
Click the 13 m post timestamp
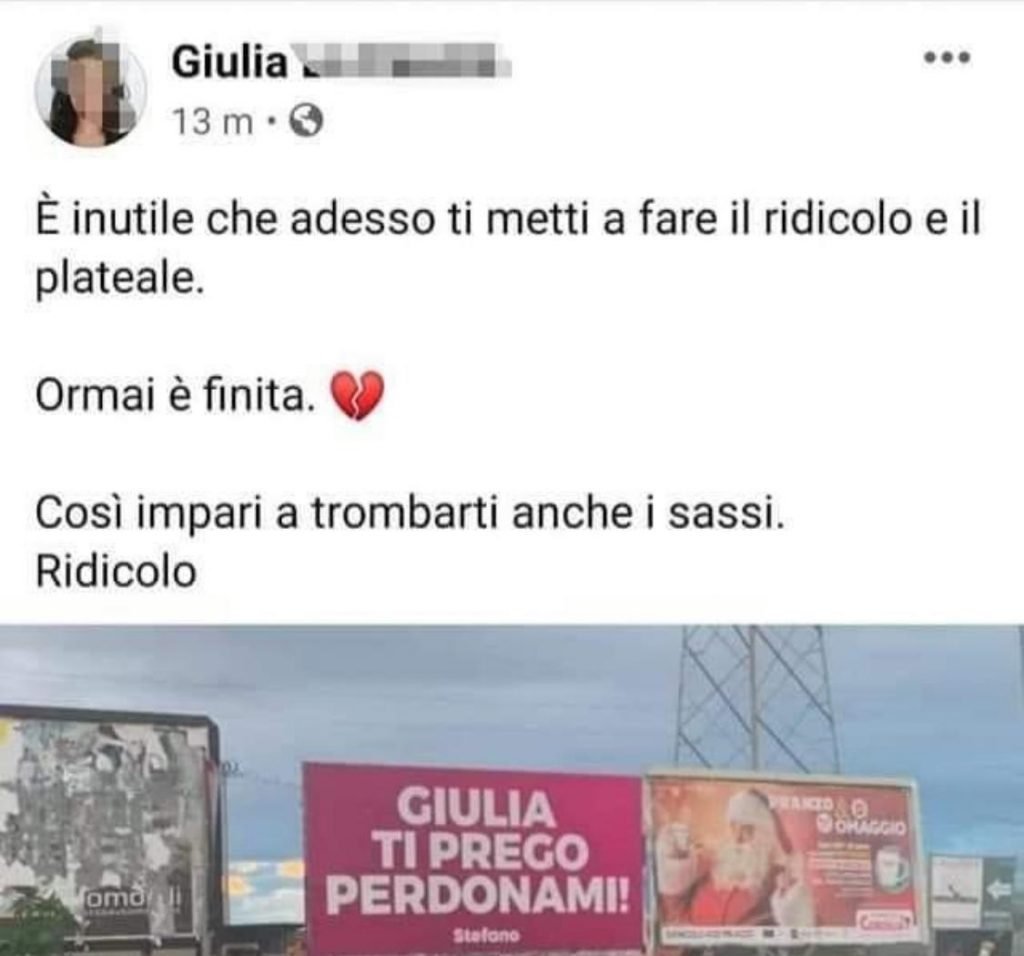pos(213,122)
